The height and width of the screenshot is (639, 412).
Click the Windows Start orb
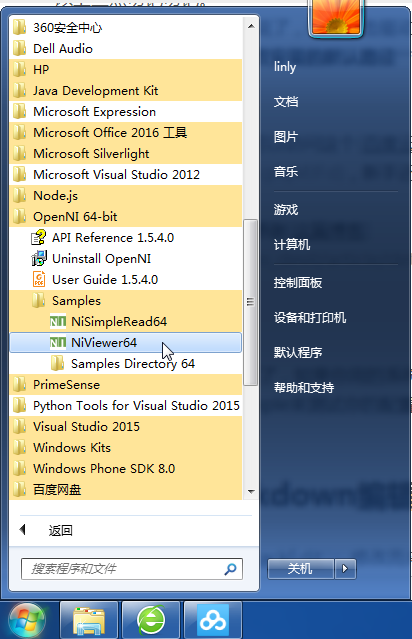click(x=27, y=621)
